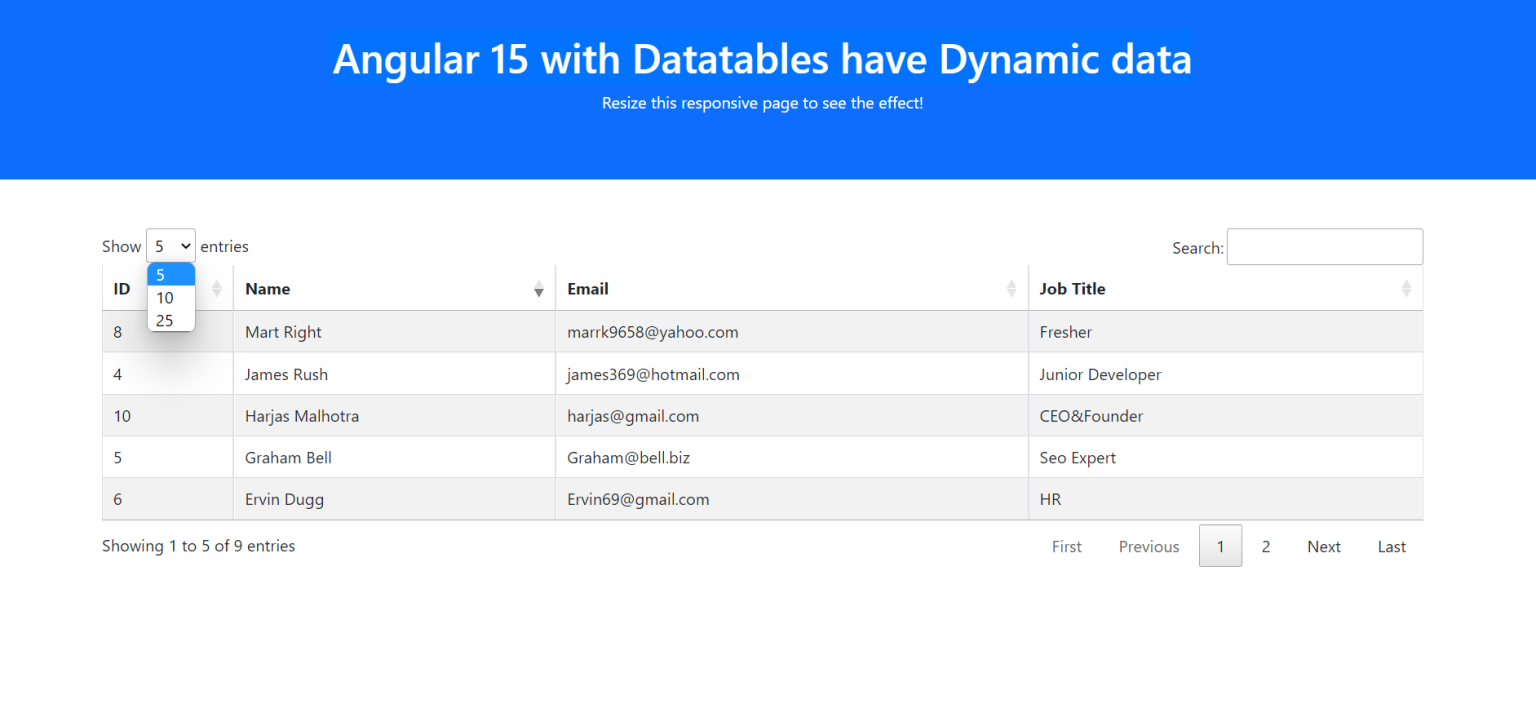Open the Show entries dropdown

(171, 246)
